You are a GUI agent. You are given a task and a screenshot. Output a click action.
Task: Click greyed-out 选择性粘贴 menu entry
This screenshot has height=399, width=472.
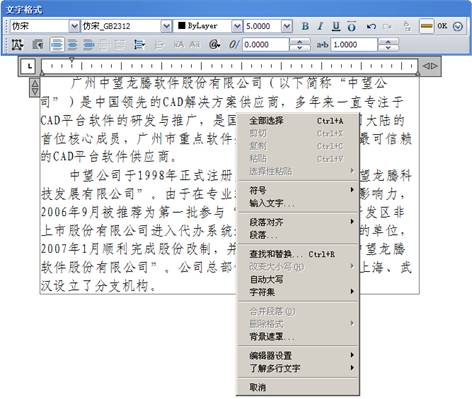click(298, 171)
